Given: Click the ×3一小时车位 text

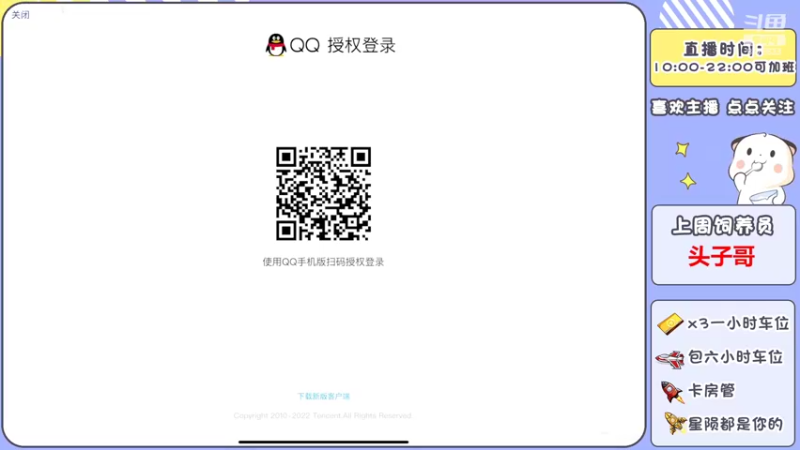Looking at the screenshot, I should click(x=738, y=323).
